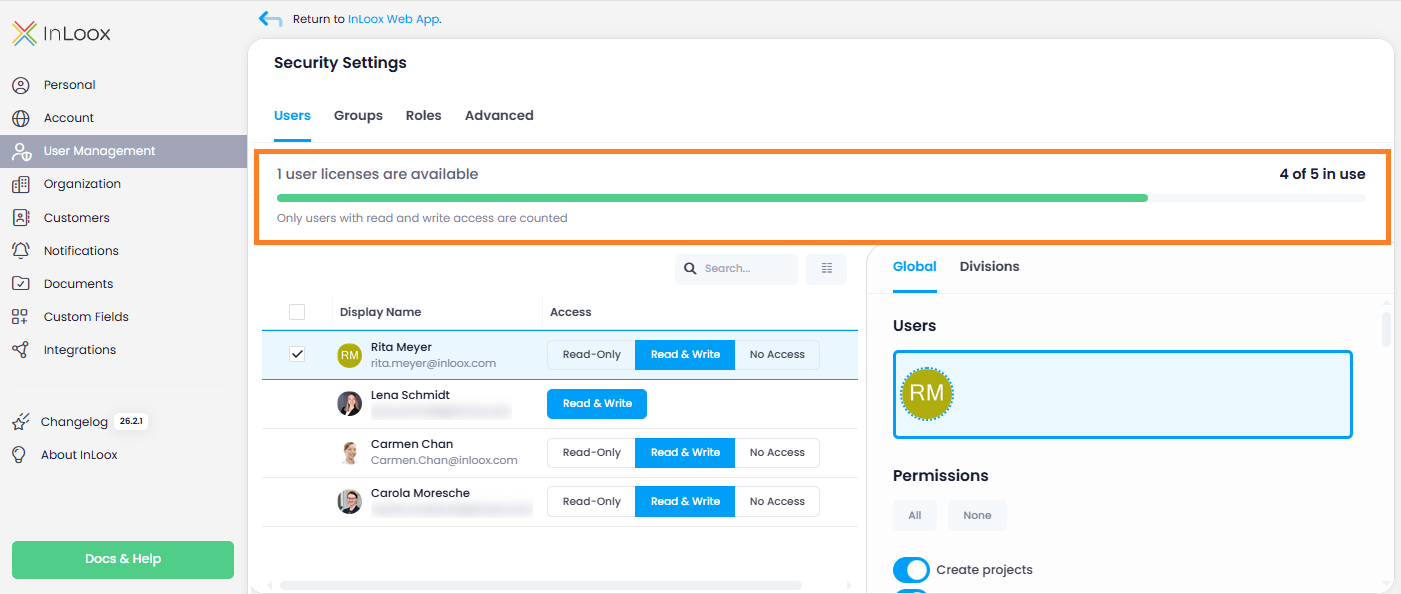1401x594 pixels.
Task: Click the None permissions button
Action: [977, 516]
